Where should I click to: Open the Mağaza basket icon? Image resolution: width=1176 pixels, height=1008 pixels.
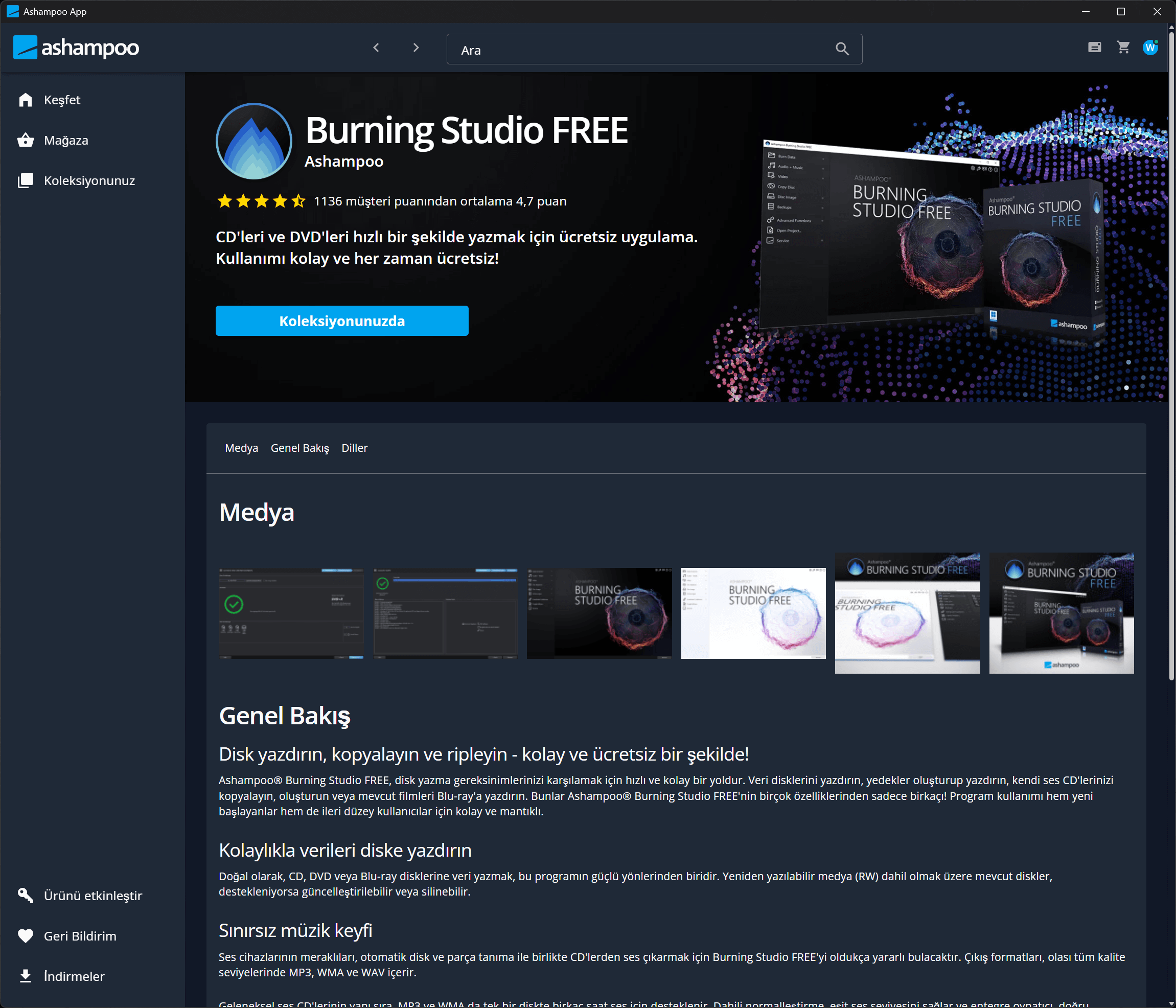click(26, 140)
